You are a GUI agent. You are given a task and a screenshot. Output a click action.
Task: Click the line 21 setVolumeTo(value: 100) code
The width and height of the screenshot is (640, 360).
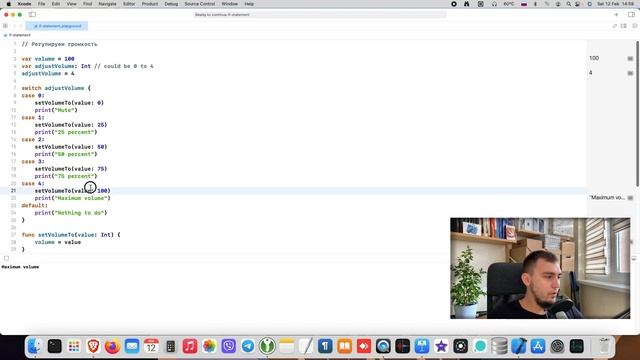73,191
